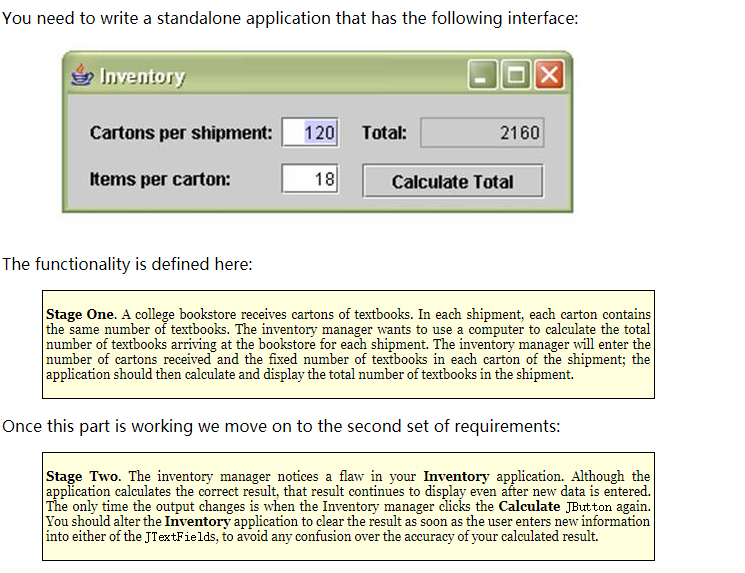Maximize the Inventory window
Viewport: 745px width, 573px height.
(516, 75)
